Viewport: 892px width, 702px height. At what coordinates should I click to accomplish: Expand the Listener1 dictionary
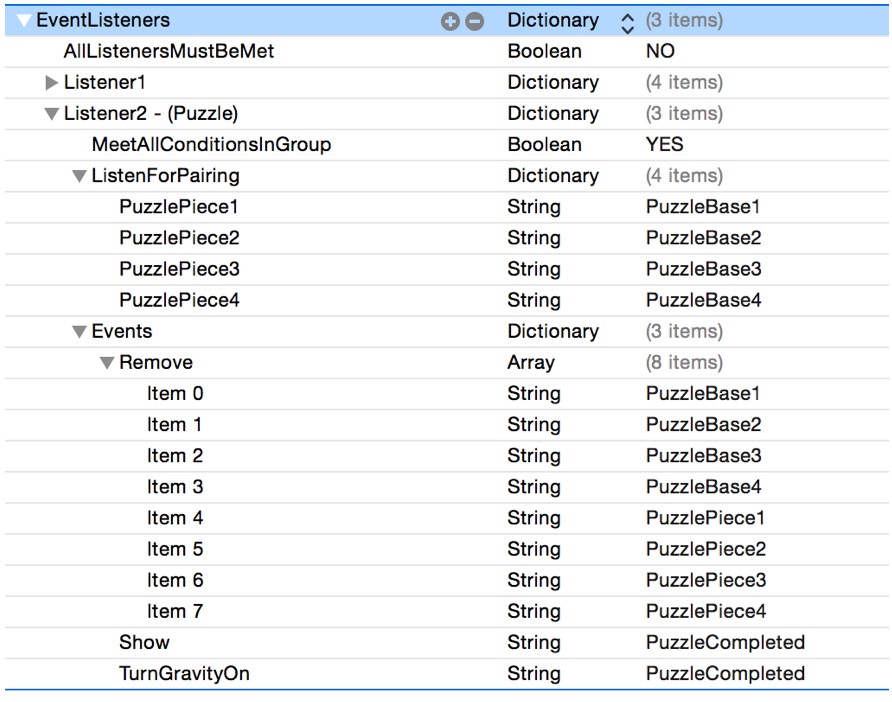pos(52,83)
